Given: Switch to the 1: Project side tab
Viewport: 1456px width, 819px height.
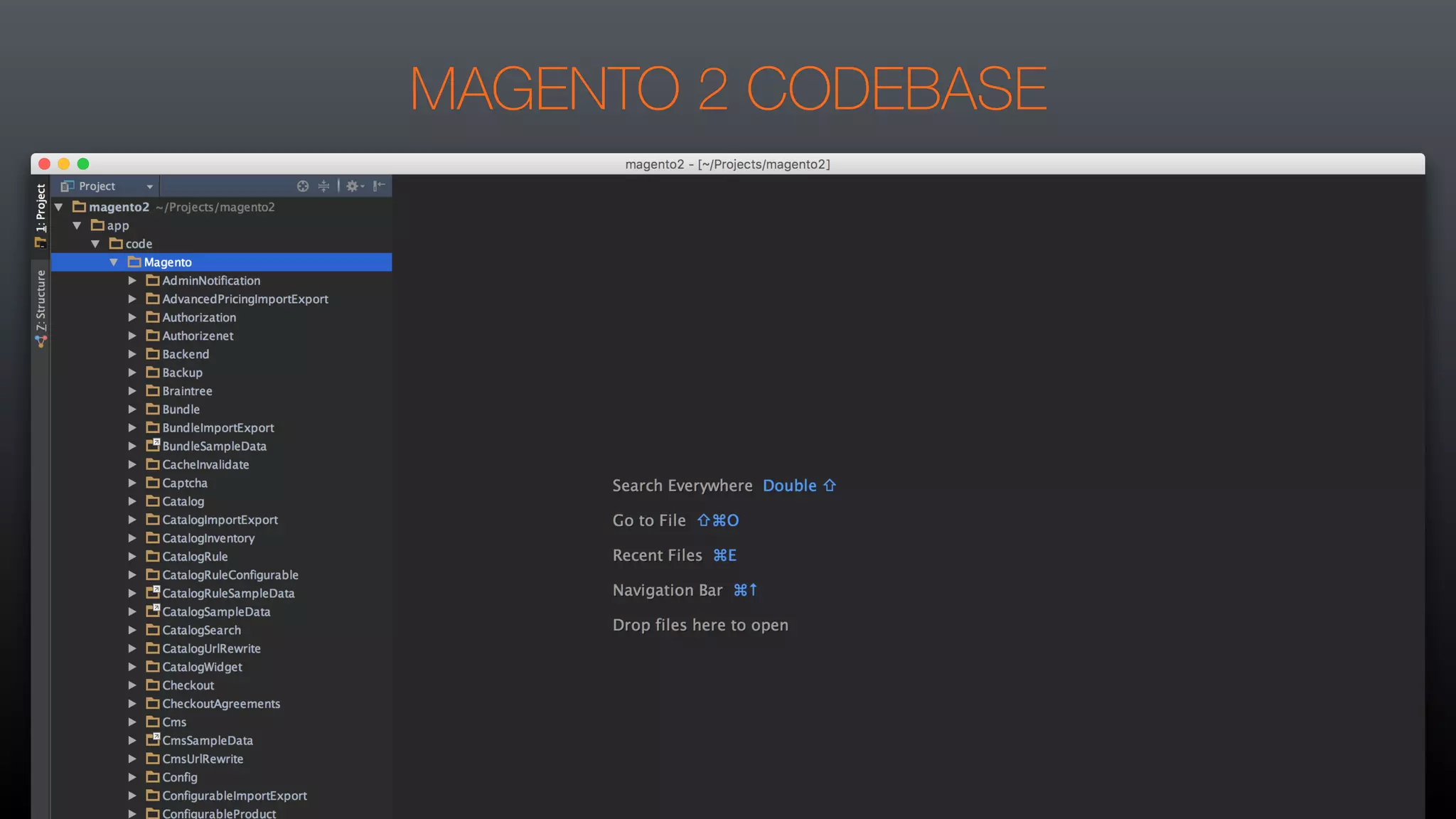Looking at the screenshot, I should click(x=41, y=215).
